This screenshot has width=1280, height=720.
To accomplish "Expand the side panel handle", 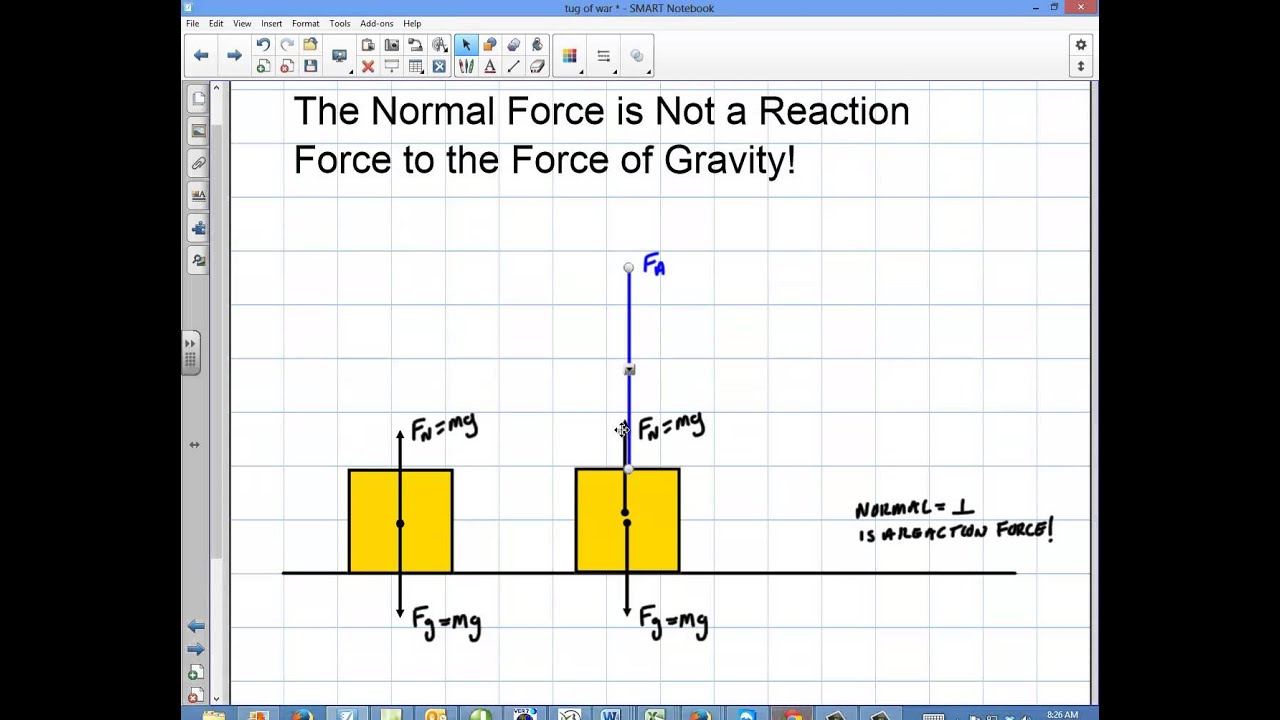I will pos(190,353).
